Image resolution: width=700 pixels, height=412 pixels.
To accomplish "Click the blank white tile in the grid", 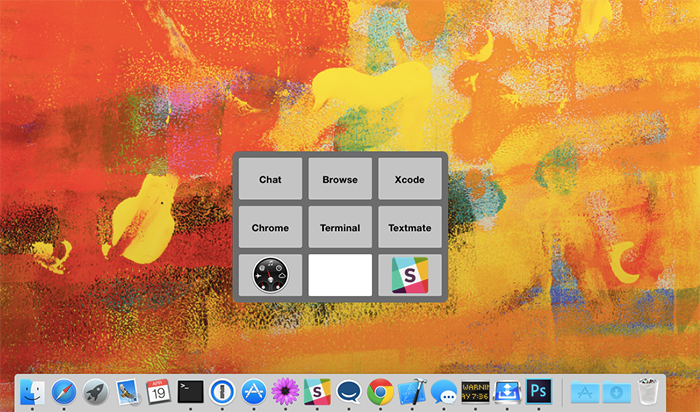I will tap(340, 275).
